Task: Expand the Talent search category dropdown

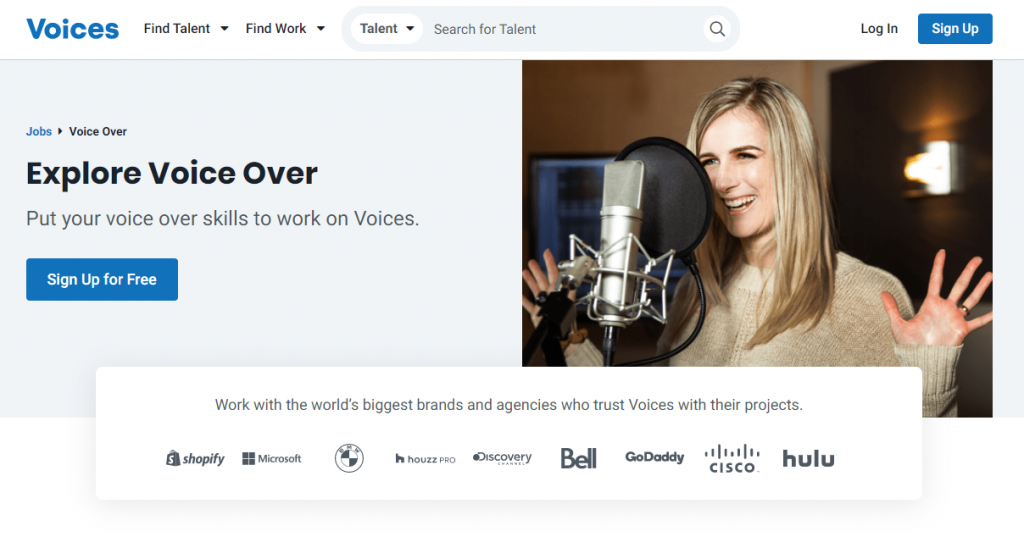Action: point(387,29)
